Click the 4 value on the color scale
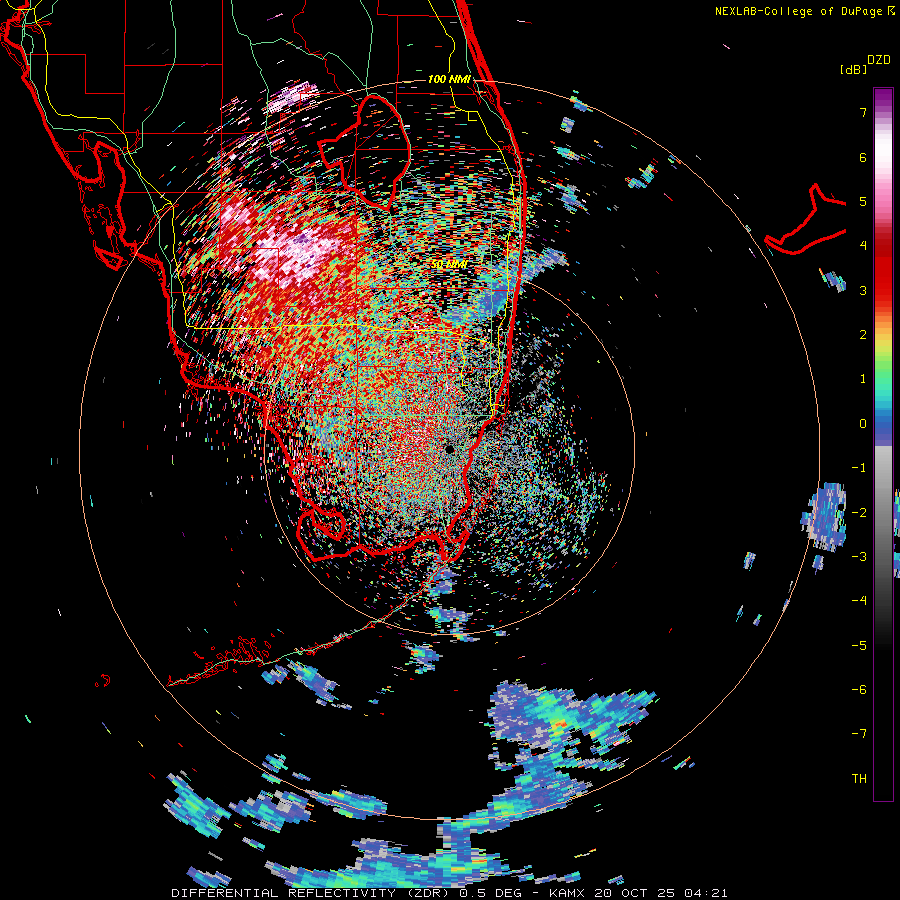Screen dimensions: 900x900 click(863, 246)
